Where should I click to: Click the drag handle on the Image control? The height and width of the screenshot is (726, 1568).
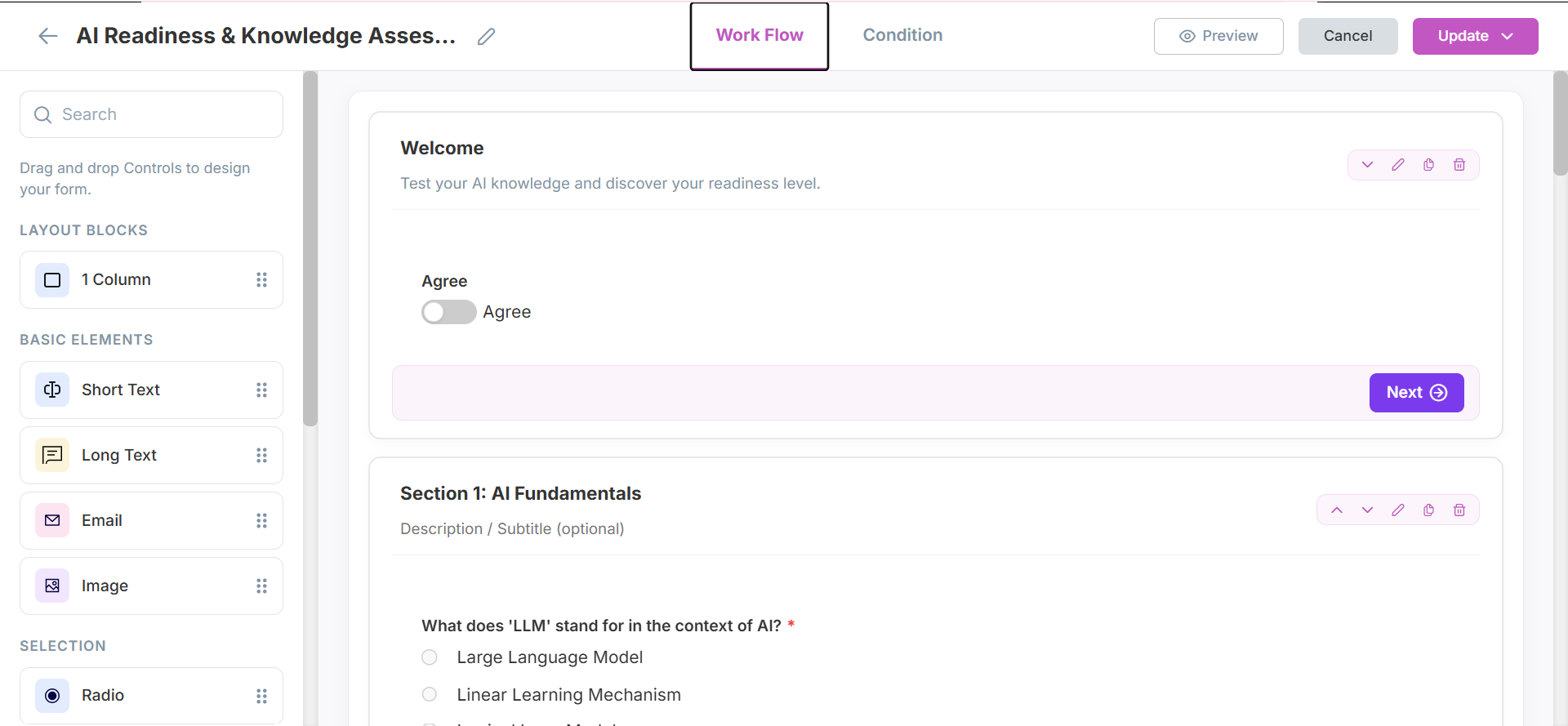tap(261, 586)
